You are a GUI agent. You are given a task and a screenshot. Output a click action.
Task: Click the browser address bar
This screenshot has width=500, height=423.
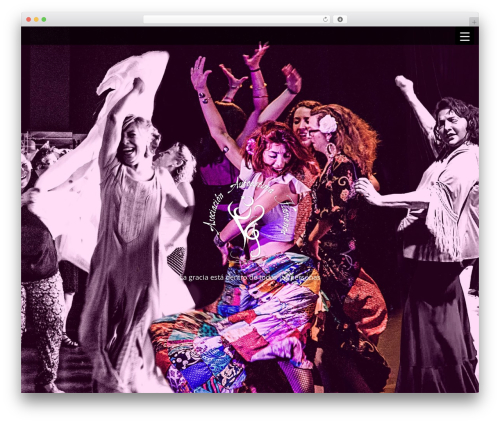(x=237, y=20)
